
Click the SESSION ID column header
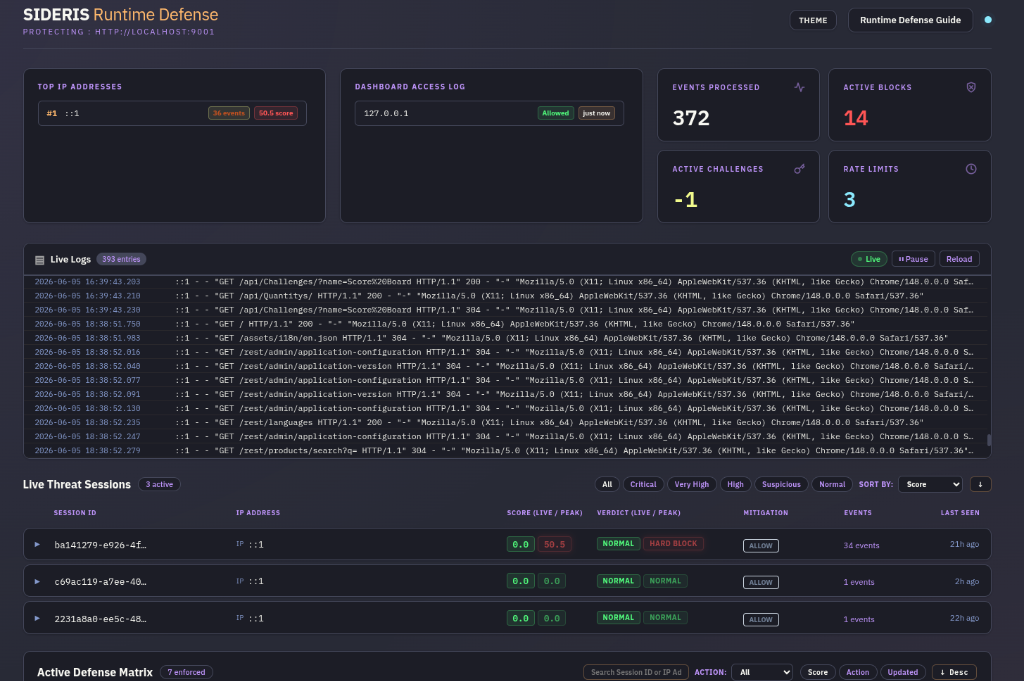click(x=74, y=513)
